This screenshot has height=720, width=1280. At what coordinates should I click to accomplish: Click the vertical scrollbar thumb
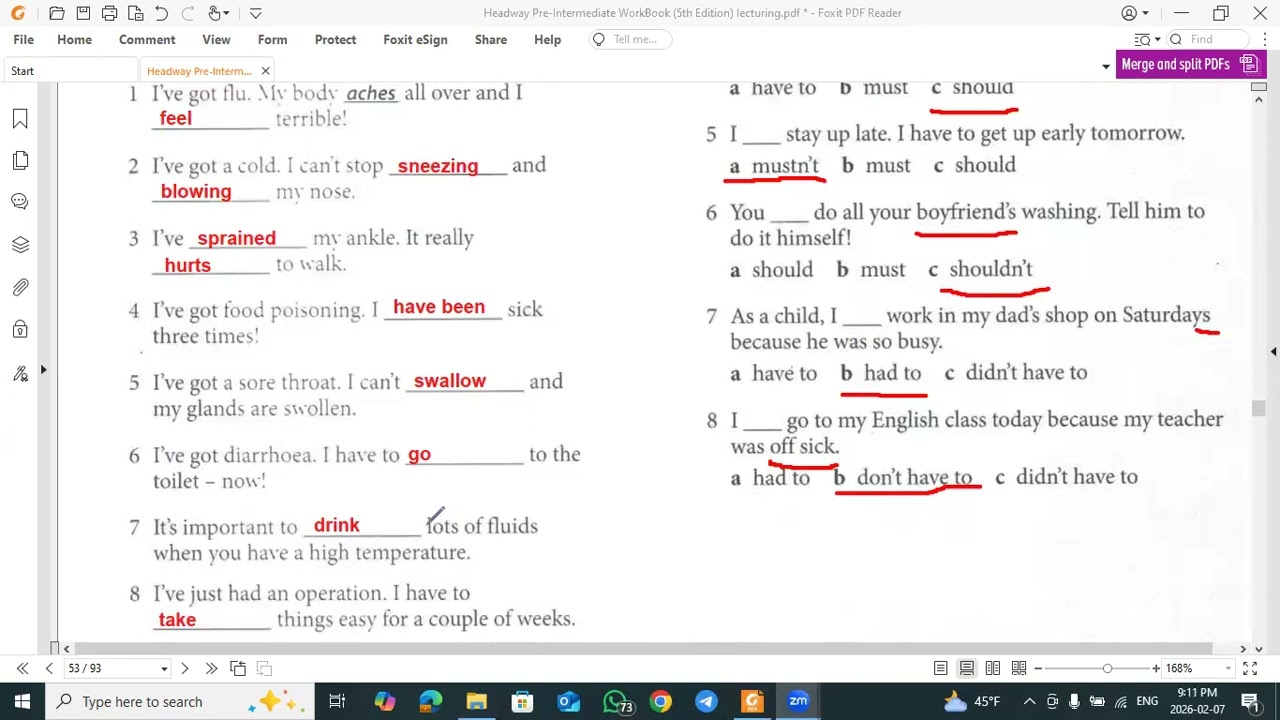[1259, 408]
